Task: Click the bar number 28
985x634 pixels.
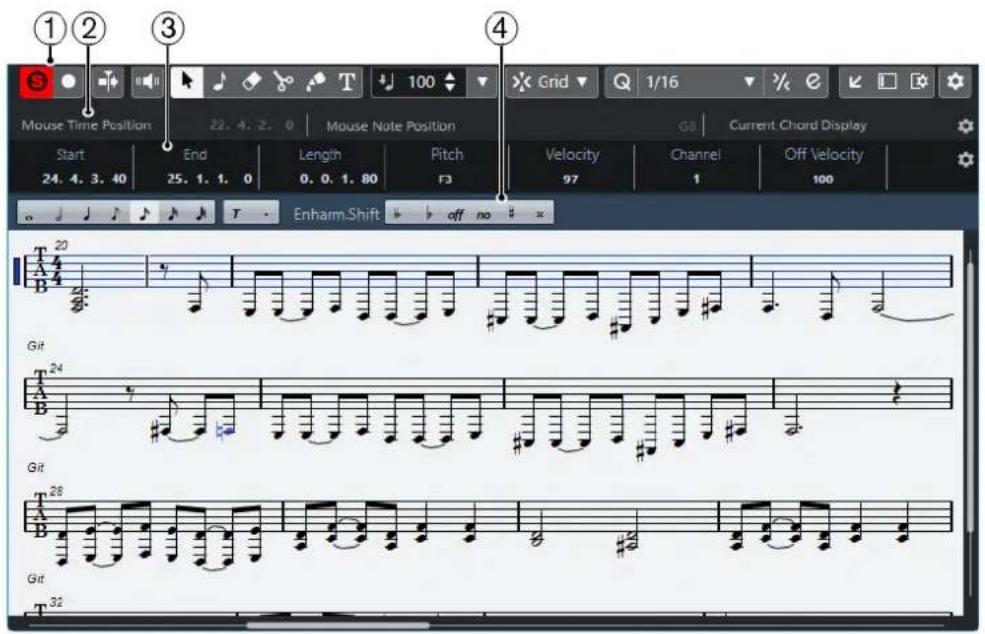Action: click(x=56, y=491)
